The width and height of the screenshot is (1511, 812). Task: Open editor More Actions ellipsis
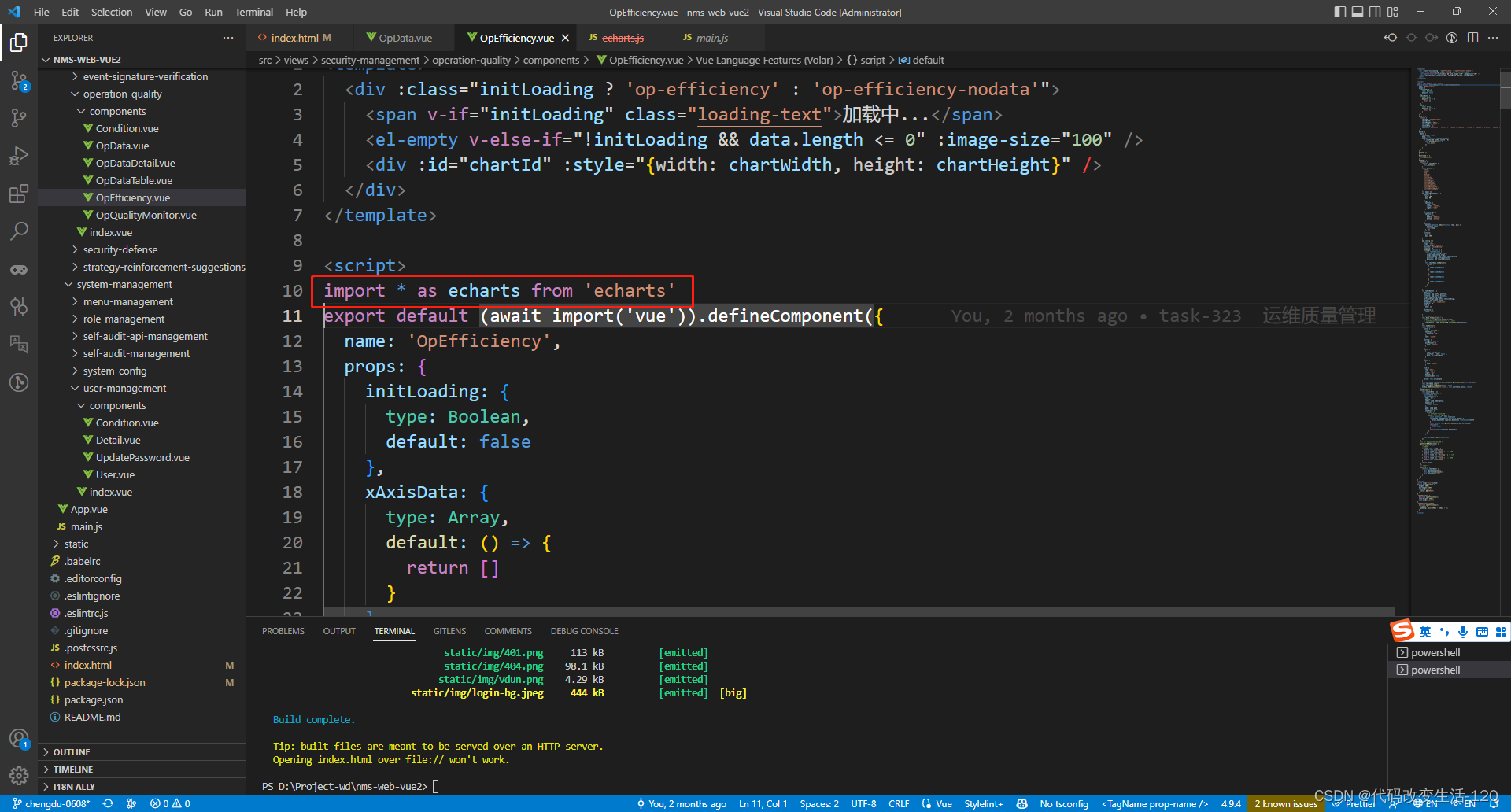pos(1493,38)
